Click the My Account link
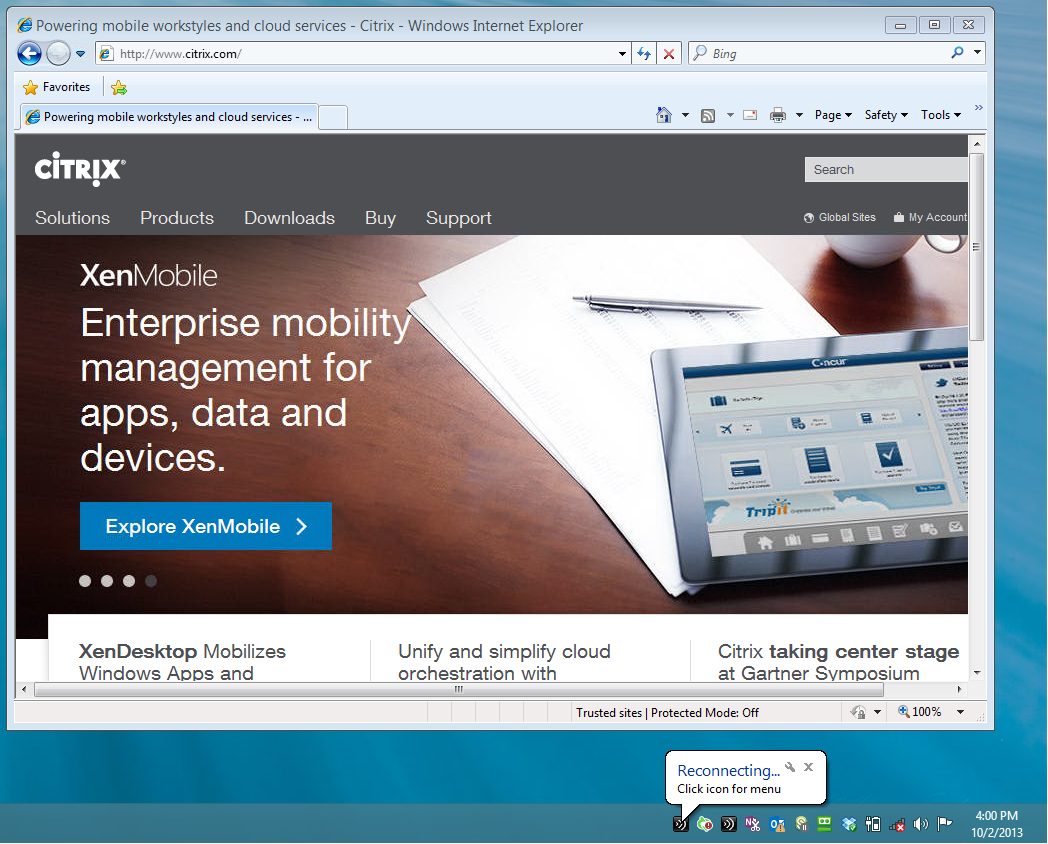This screenshot has height=844, width=1048. [936, 217]
